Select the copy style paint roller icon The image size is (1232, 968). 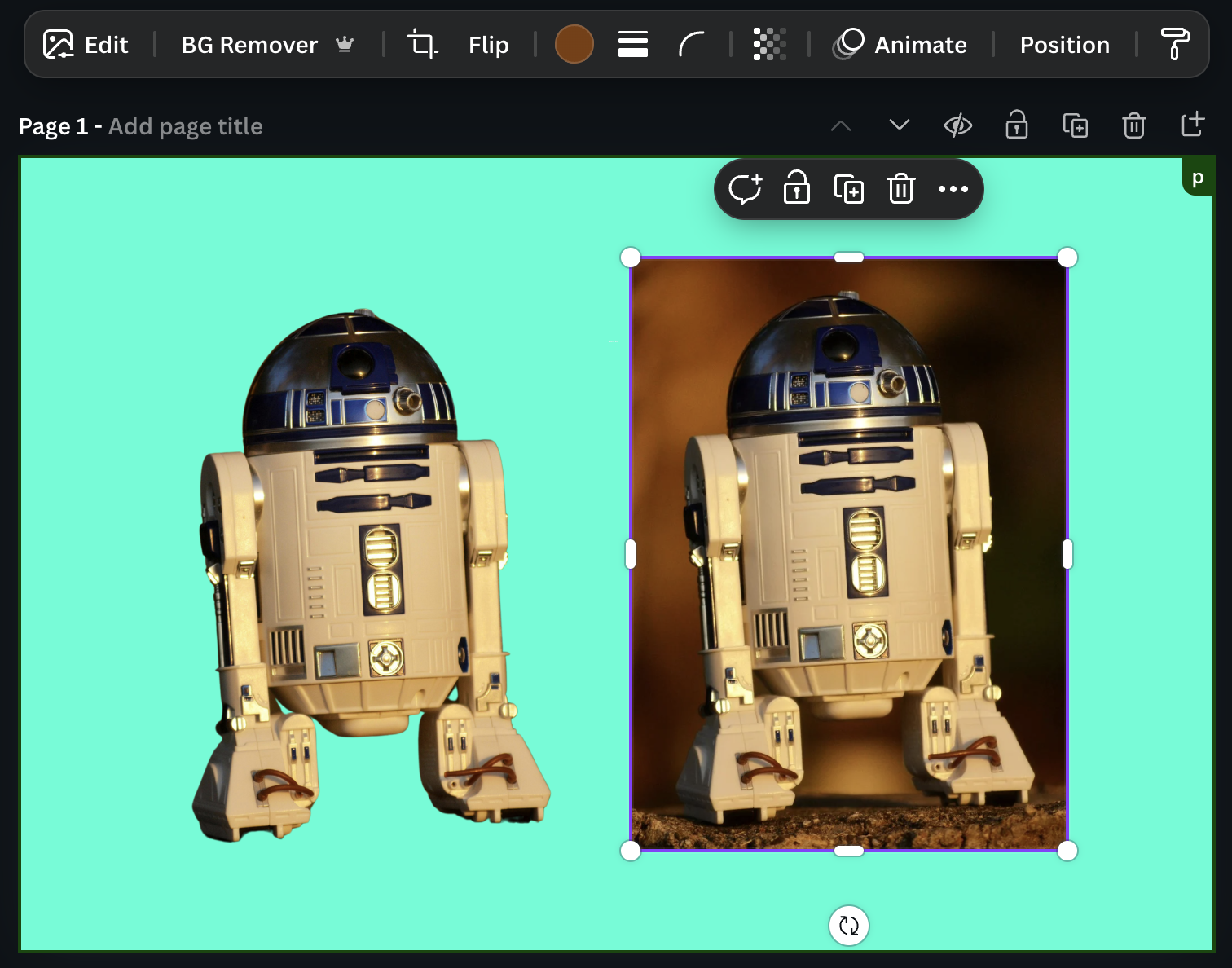[1174, 44]
